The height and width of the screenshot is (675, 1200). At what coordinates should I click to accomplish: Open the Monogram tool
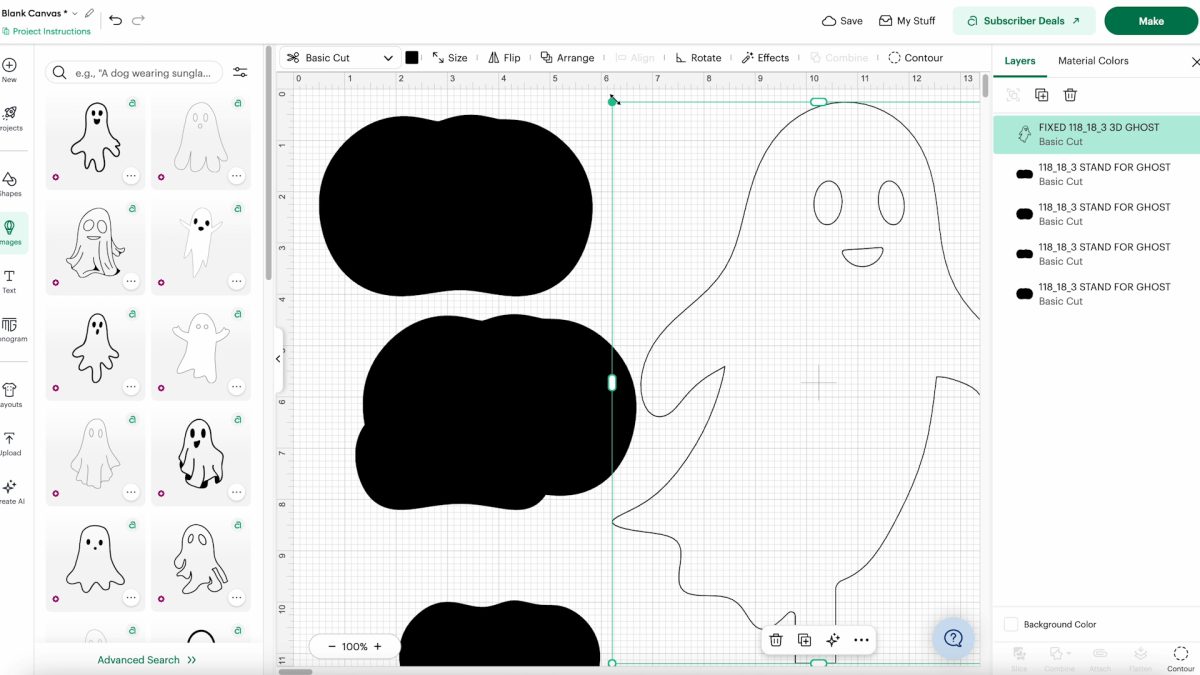pos(9,330)
